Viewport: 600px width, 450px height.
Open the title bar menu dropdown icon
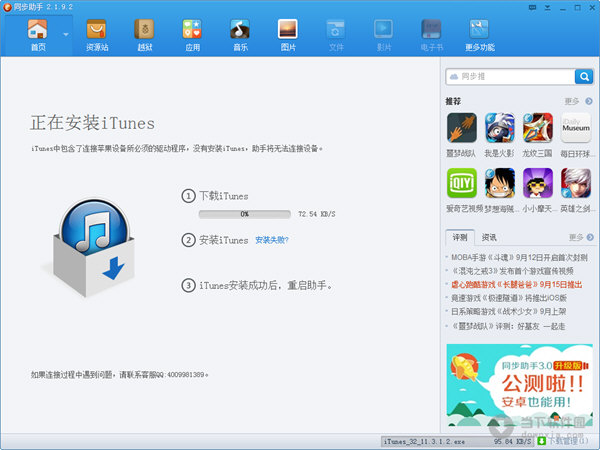coord(548,7)
